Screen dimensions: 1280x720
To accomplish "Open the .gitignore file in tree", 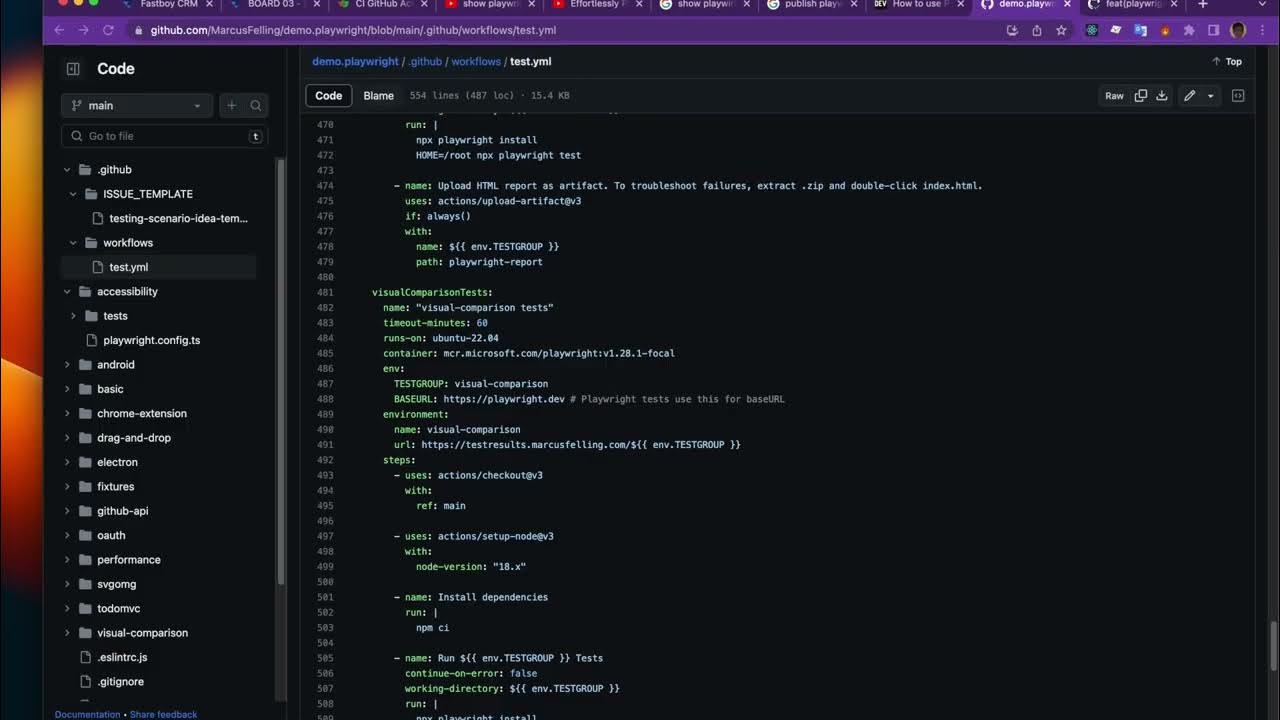I will [120, 682].
